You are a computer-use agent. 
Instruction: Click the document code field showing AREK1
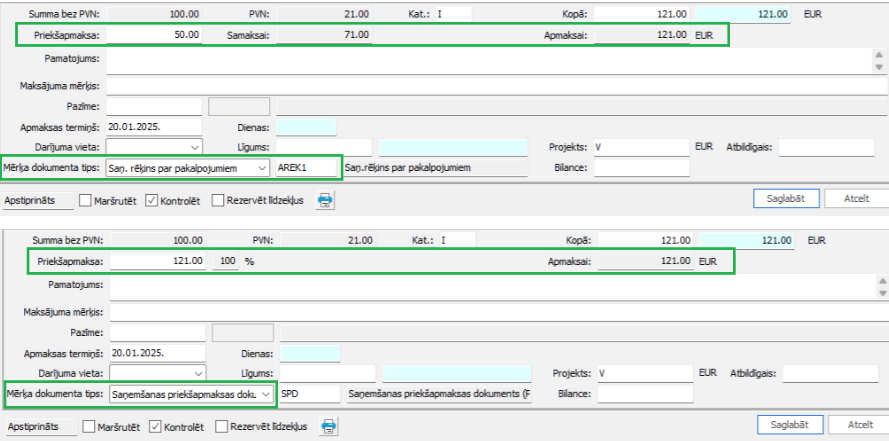[307, 168]
